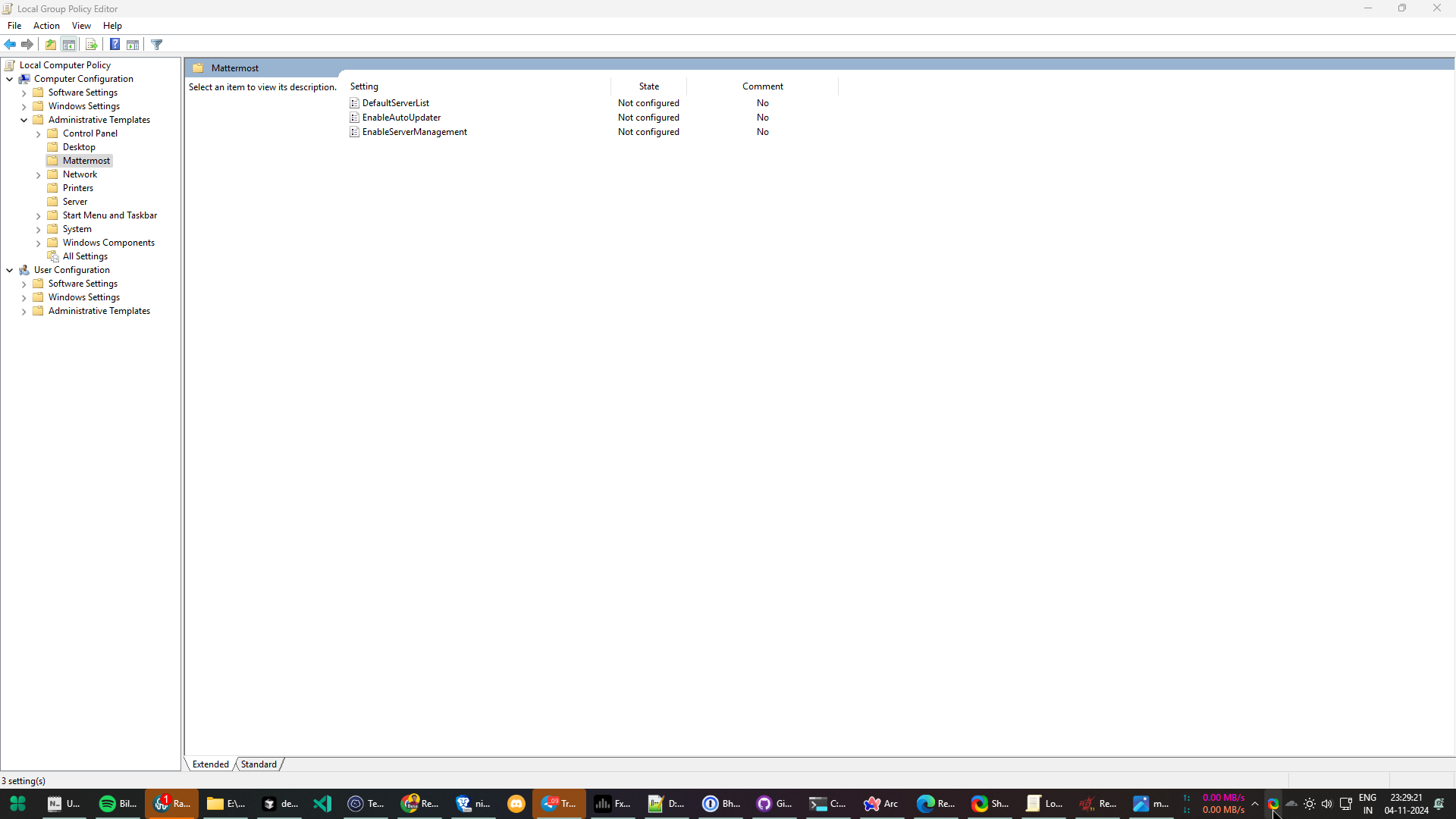Expand the Windows Components node
Screen dimensions: 1456x819
point(38,243)
